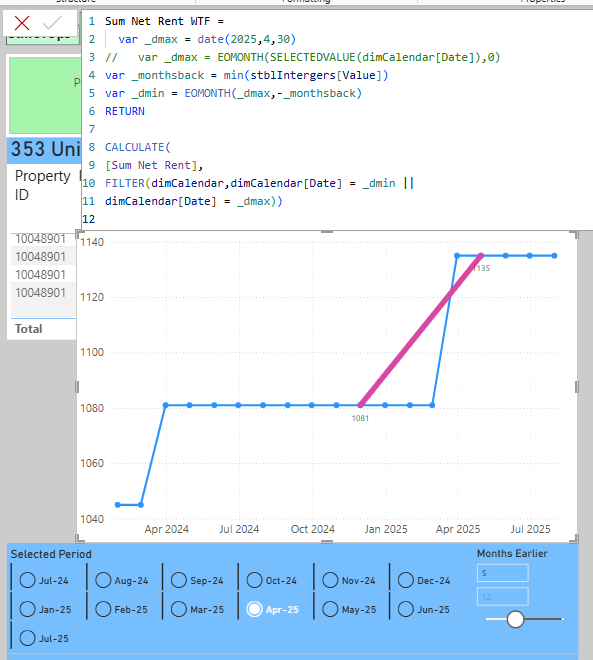Select the Aug-24 period radio button
This screenshot has width=593, height=660.
103,580
